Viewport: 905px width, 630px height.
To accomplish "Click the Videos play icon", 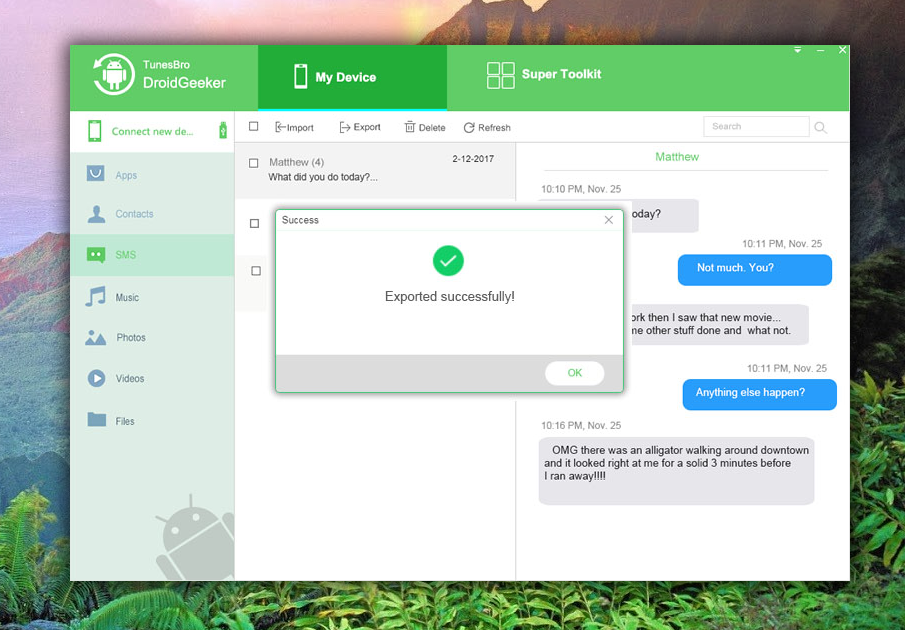I will (x=96, y=378).
